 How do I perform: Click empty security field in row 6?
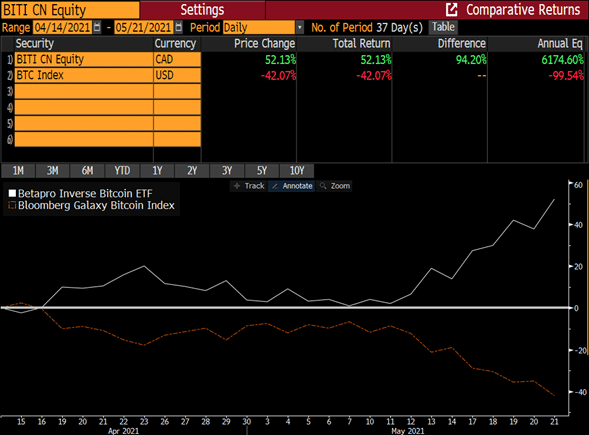(x=84, y=139)
